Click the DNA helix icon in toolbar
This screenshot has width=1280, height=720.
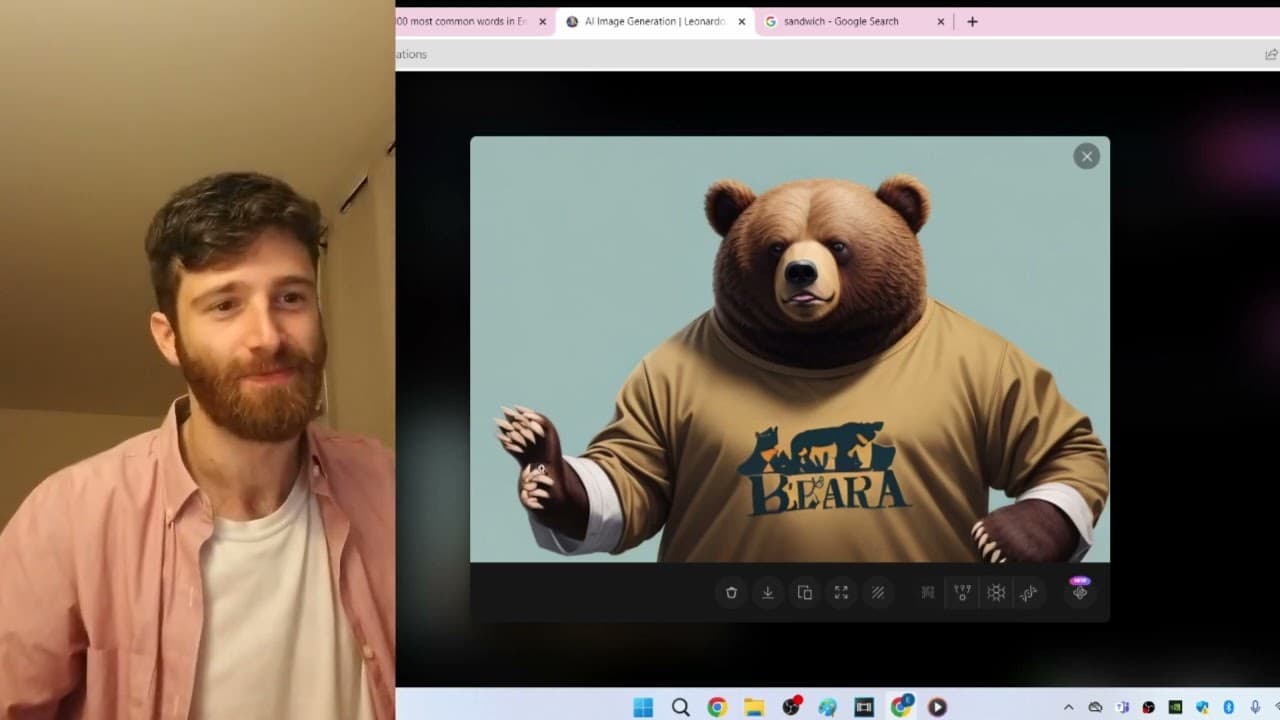click(1029, 593)
